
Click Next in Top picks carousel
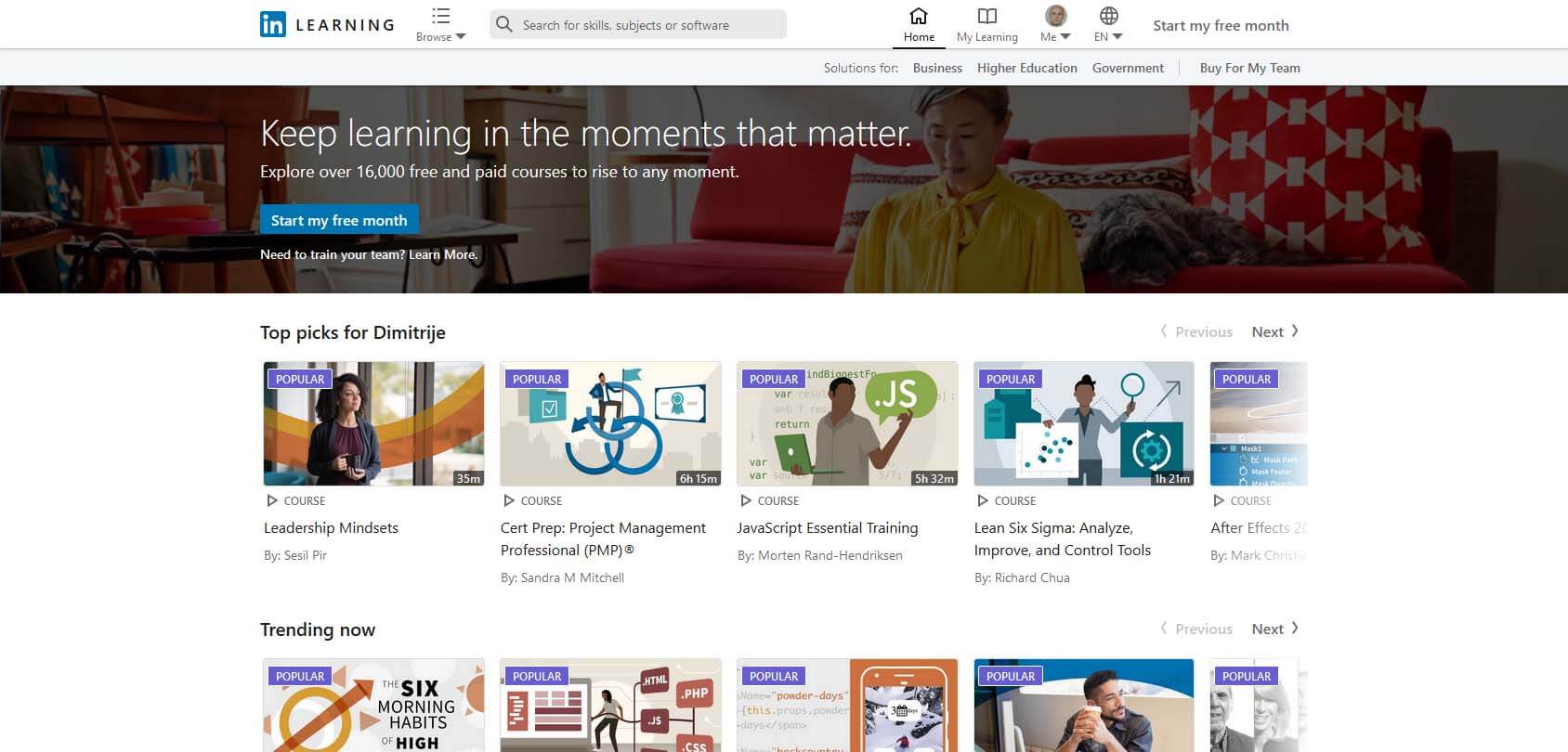(x=1275, y=331)
